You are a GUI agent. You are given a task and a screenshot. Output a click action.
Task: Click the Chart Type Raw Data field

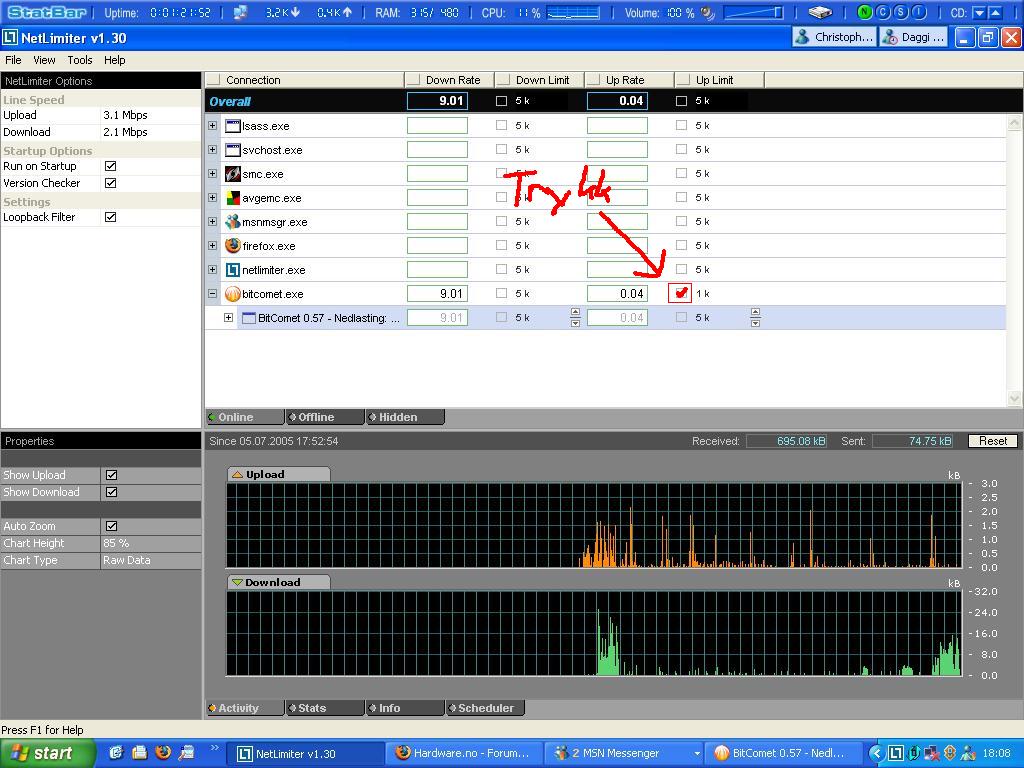click(151, 560)
